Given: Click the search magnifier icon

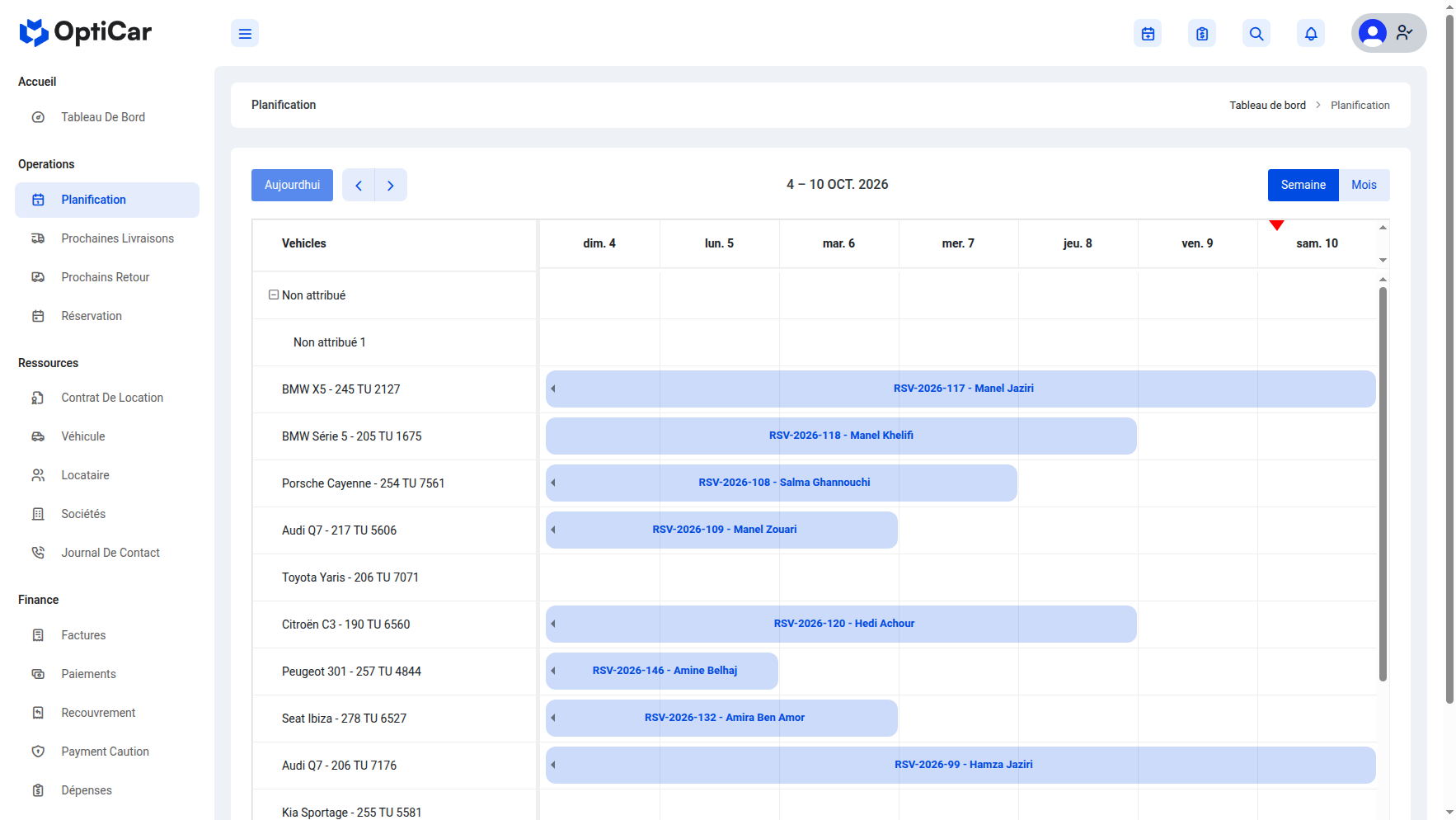Looking at the screenshot, I should 1256,34.
